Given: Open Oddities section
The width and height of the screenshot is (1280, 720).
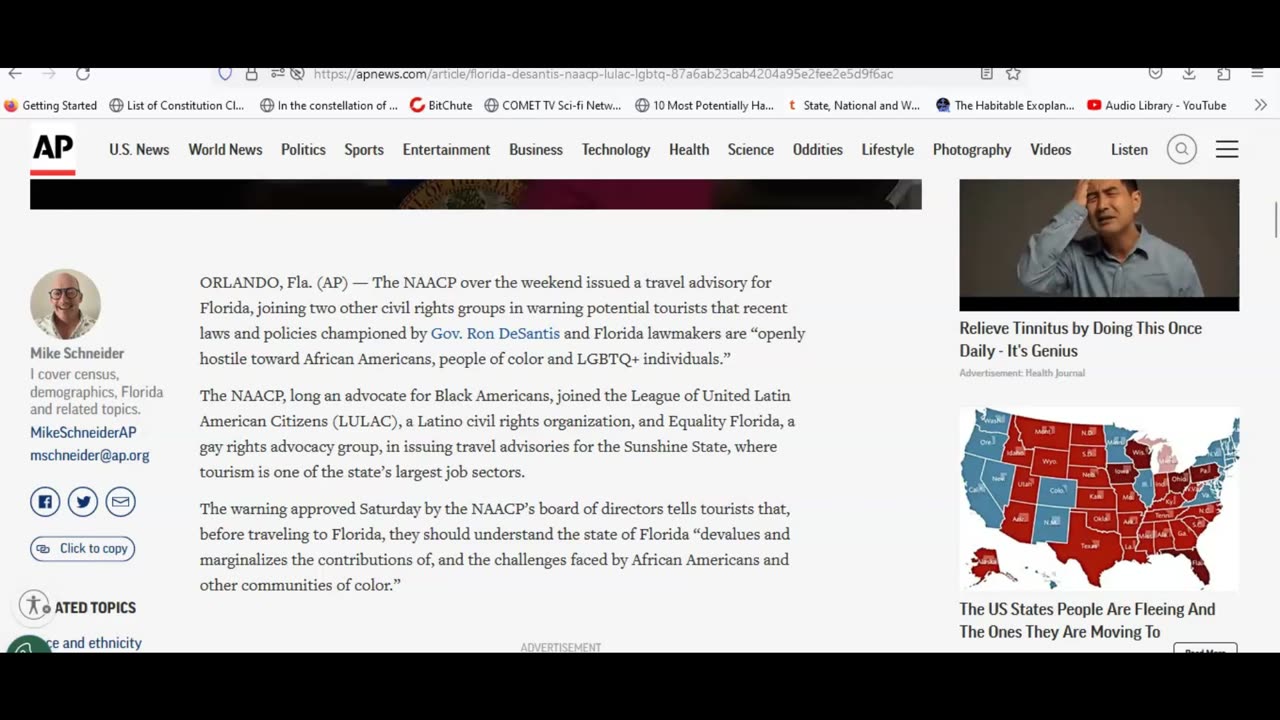Looking at the screenshot, I should (818, 150).
